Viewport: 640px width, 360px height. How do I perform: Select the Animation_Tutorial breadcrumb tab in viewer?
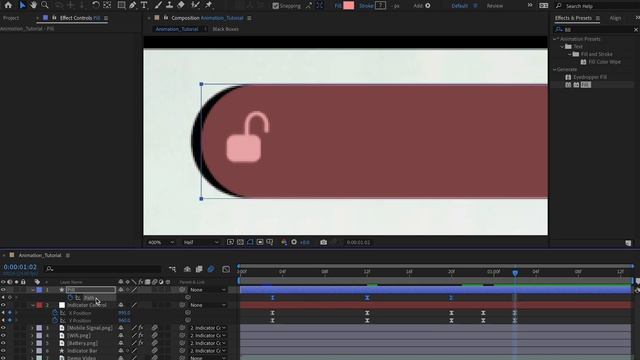tap(177, 29)
